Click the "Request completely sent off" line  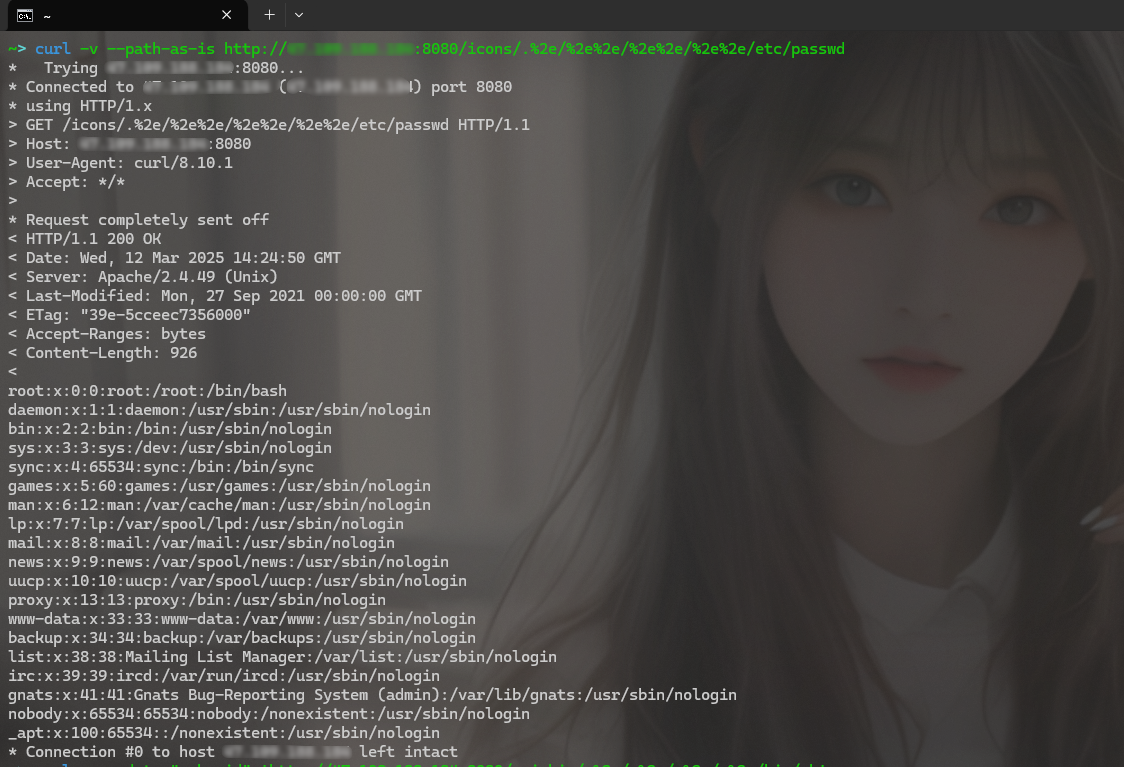[x=138, y=220]
